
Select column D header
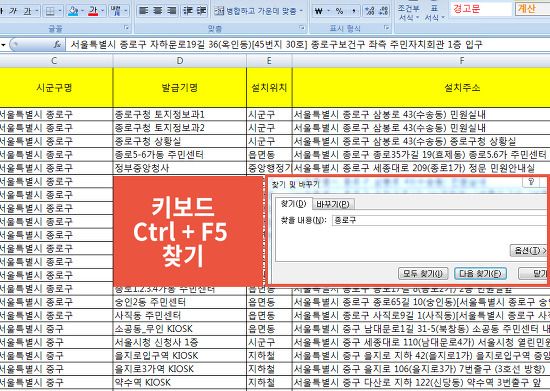pyautogui.click(x=180, y=61)
